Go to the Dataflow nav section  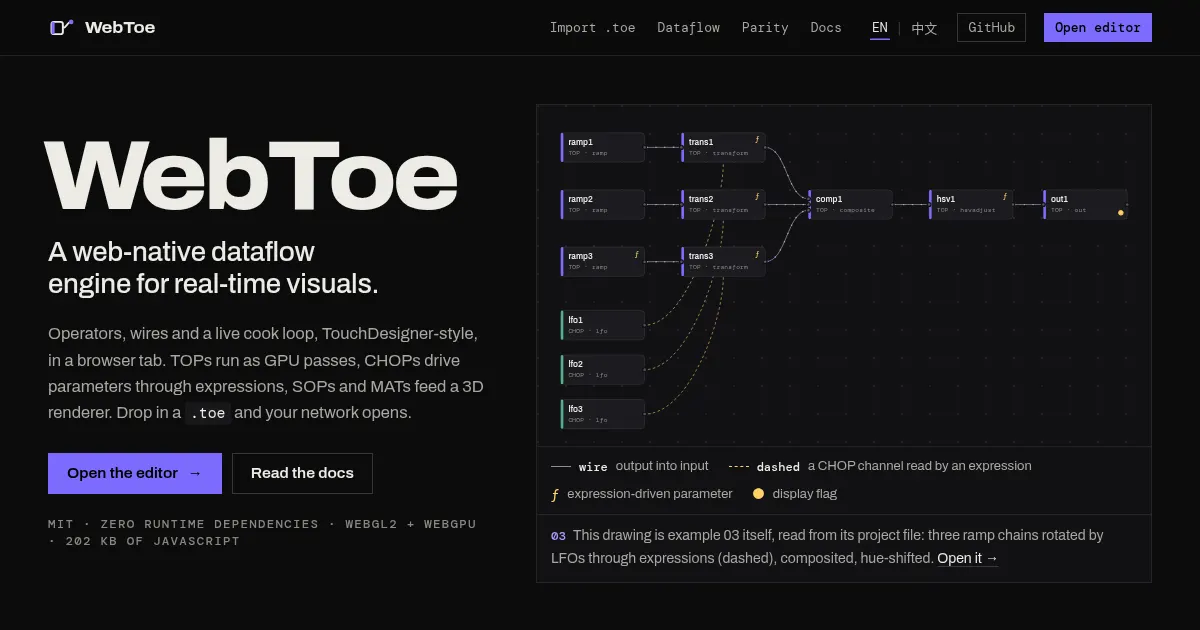coord(688,28)
